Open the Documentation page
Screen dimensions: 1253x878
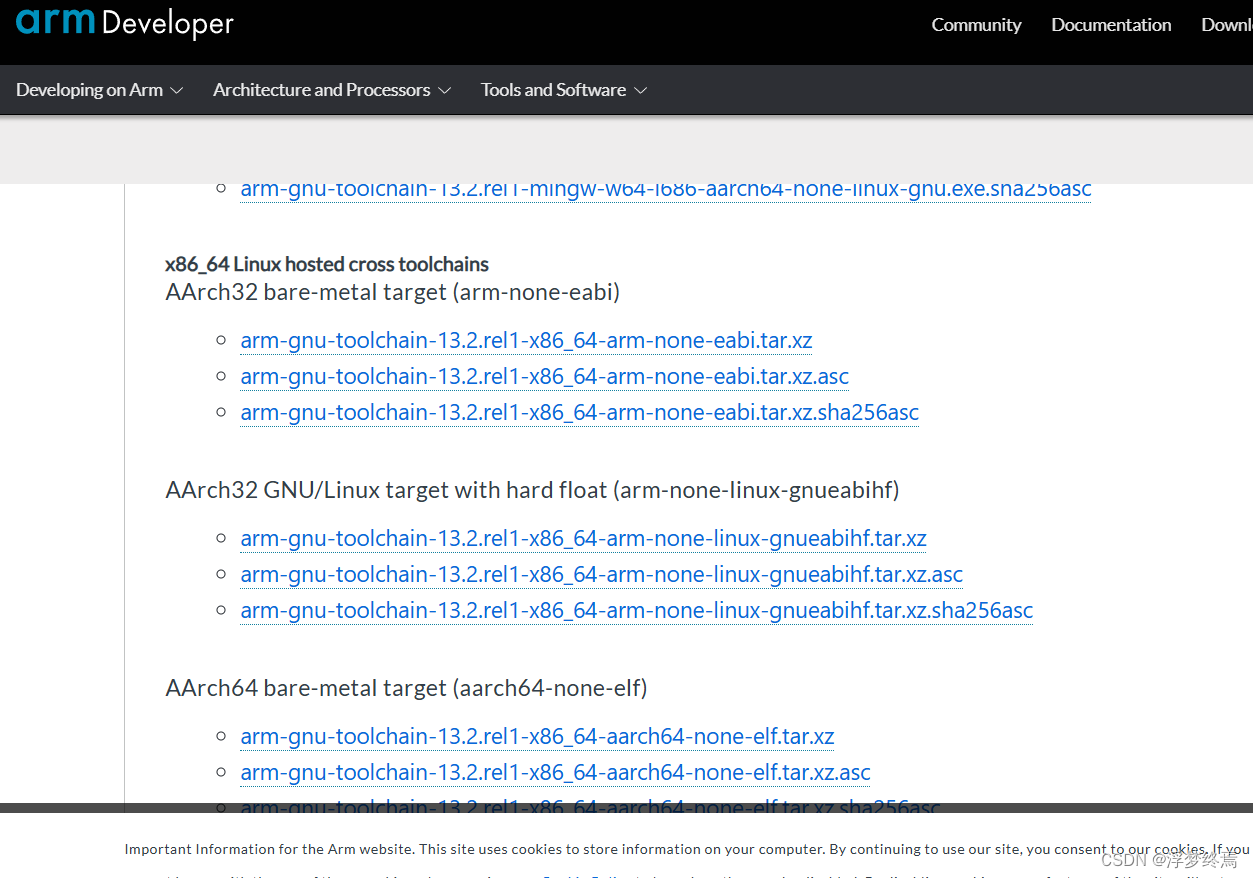pos(1111,25)
